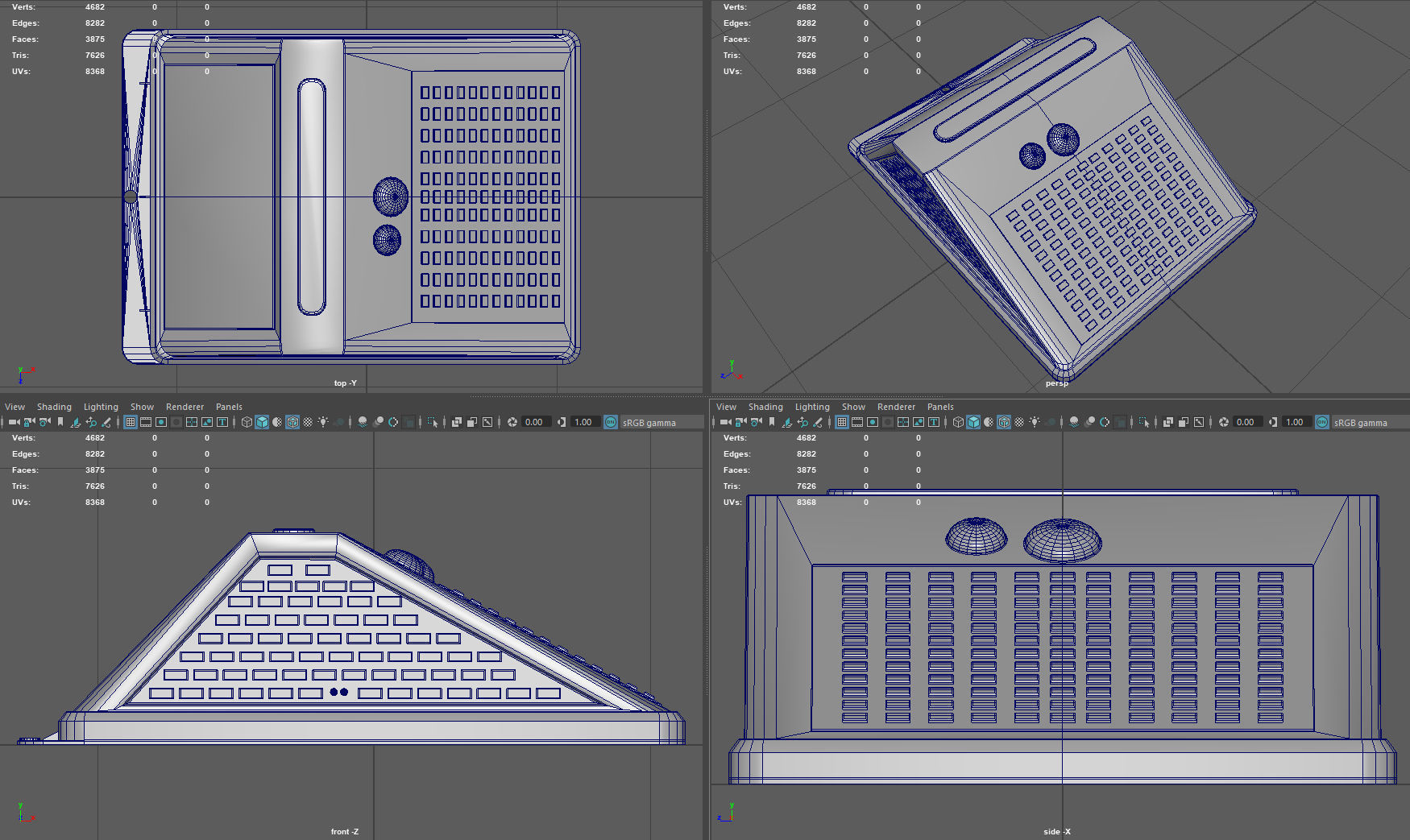The width and height of the screenshot is (1410, 840).
Task: Click the "top -Y" viewport label
Action: click(345, 383)
